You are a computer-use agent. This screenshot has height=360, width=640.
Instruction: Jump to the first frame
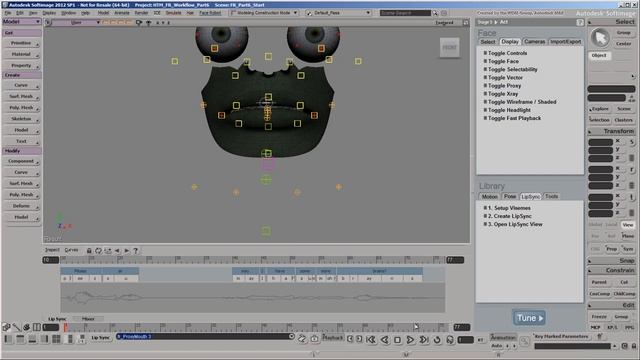pyautogui.click(x=371, y=339)
